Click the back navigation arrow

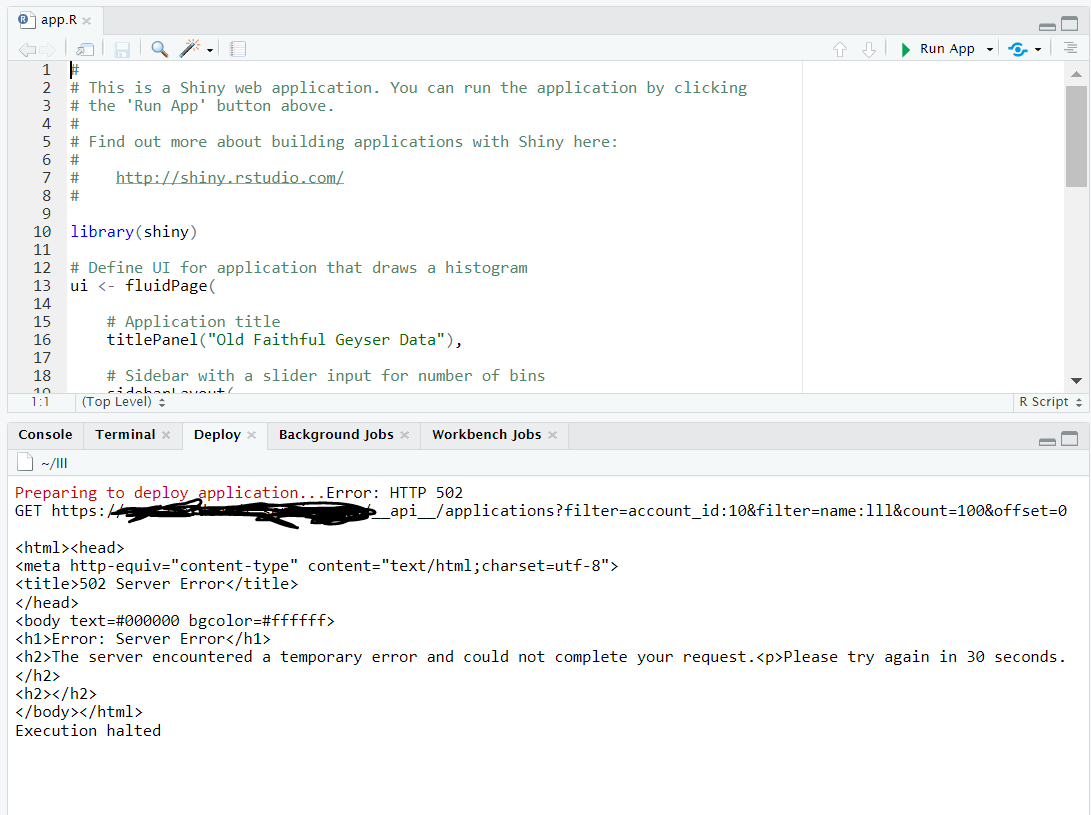point(25,48)
